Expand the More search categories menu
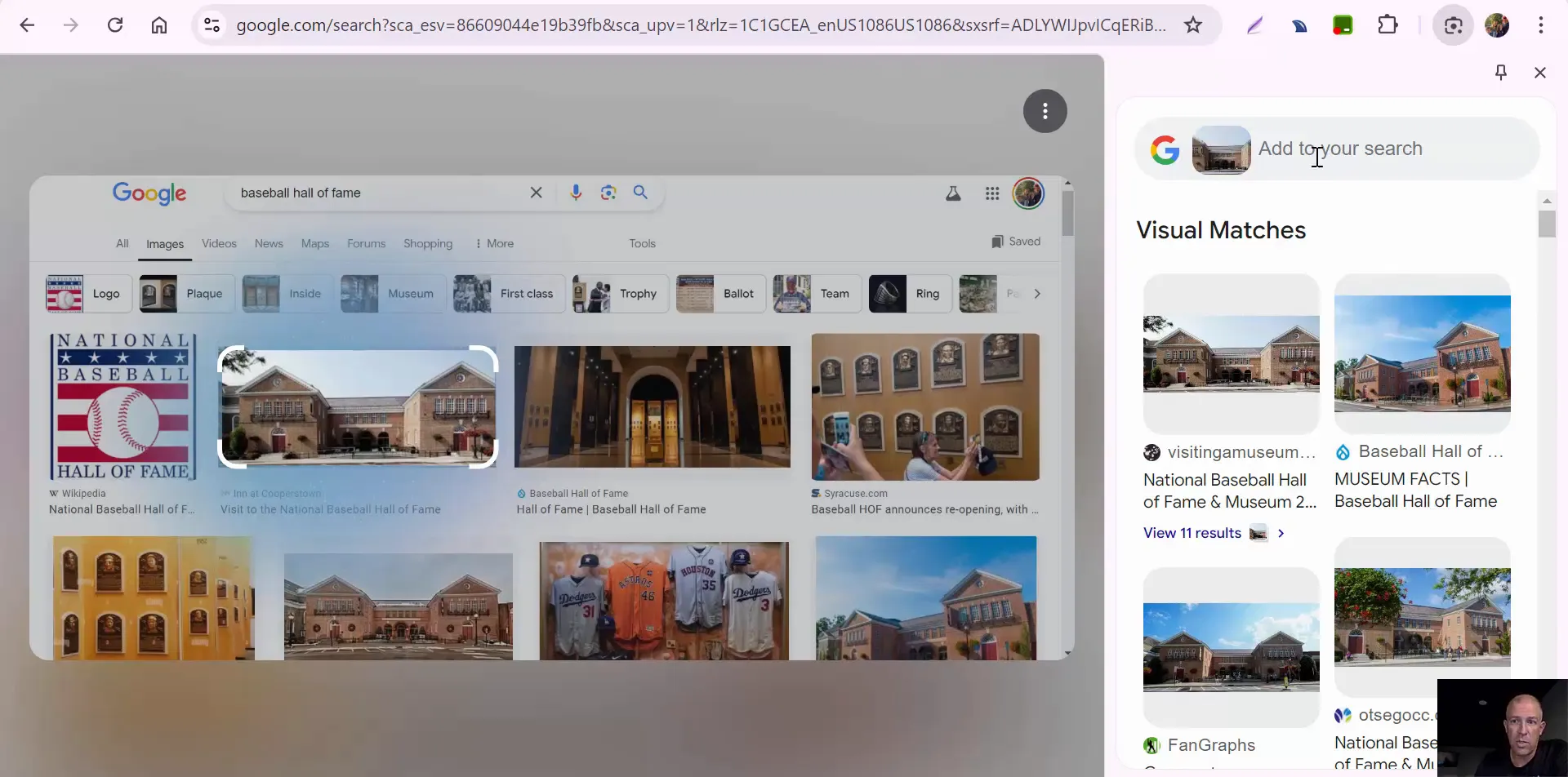1568x777 pixels. (495, 243)
